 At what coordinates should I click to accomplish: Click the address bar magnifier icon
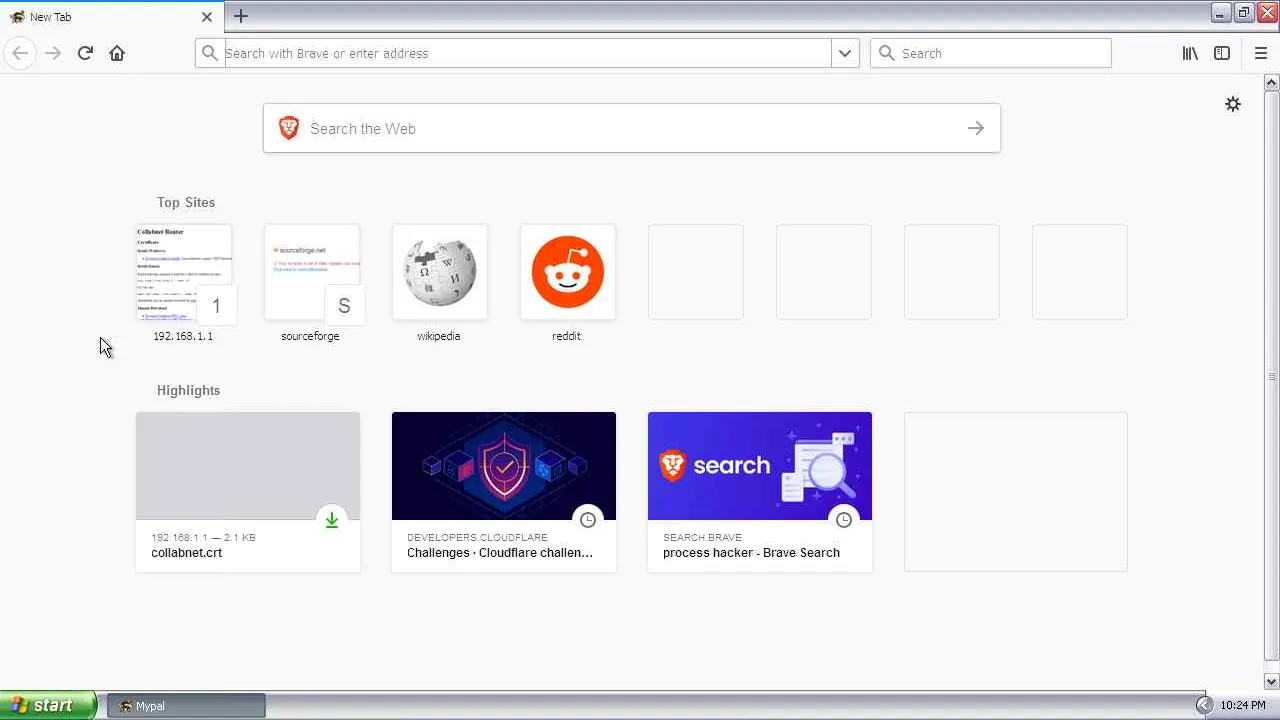209,53
